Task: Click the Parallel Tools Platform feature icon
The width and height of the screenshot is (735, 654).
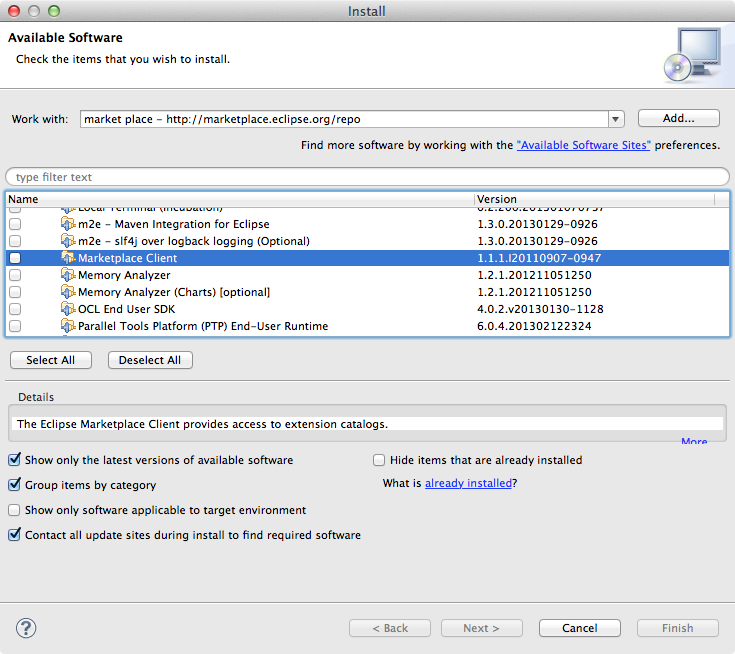Action: (68, 325)
